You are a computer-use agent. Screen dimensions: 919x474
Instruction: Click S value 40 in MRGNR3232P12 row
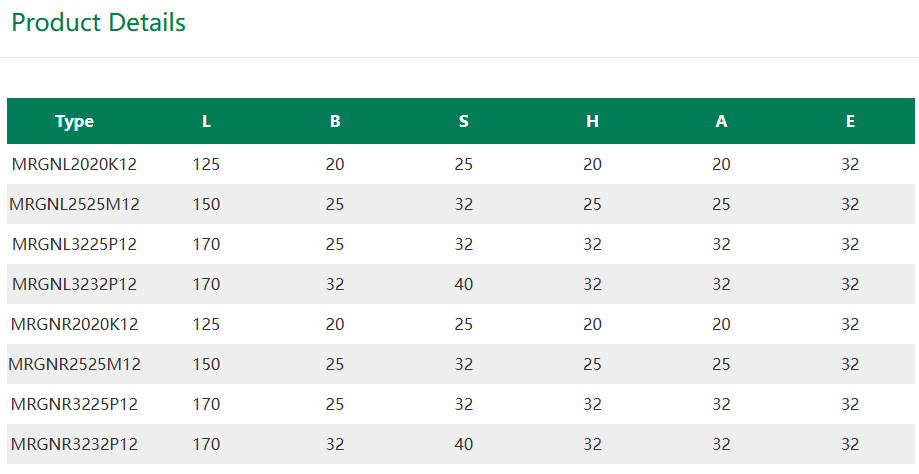click(x=464, y=444)
